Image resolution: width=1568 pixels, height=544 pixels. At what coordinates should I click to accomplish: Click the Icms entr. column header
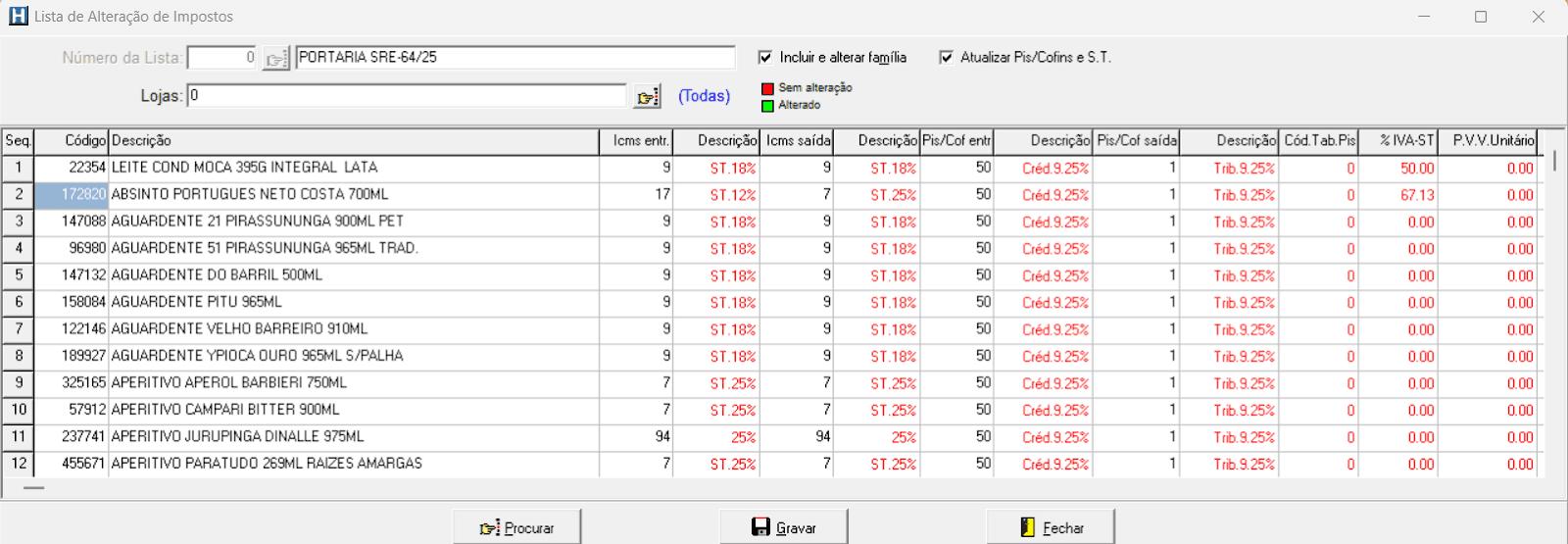636,141
